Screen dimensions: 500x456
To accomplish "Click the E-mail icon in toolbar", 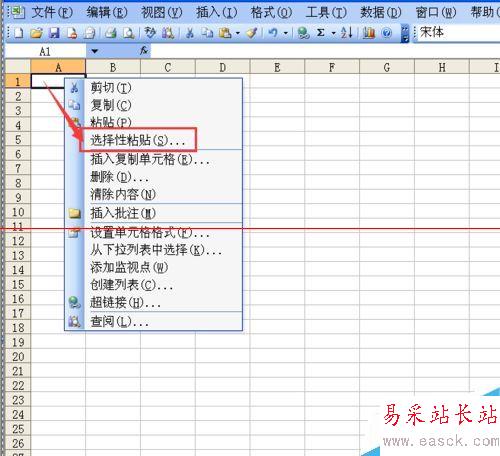I will pyautogui.click(x=90, y=33).
